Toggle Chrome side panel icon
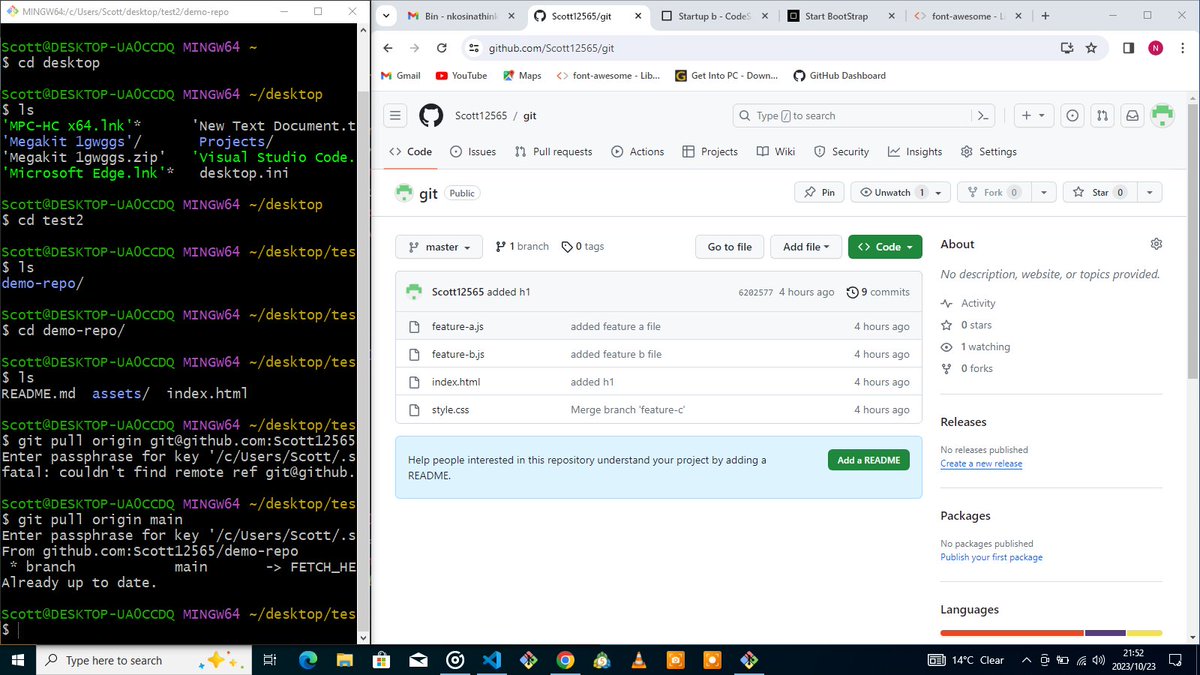 pos(1128,48)
